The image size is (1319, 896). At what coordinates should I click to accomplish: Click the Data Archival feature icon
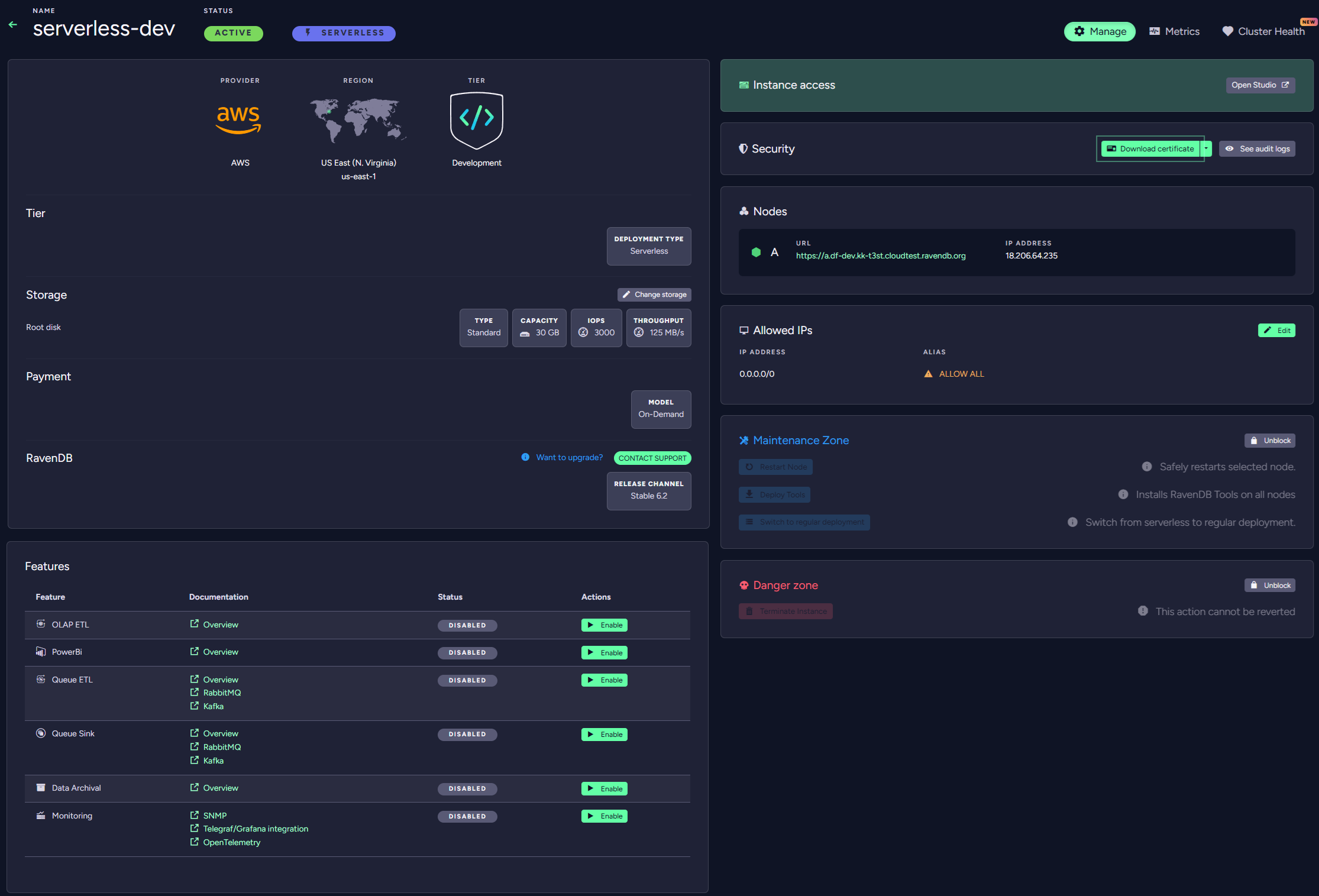pyautogui.click(x=41, y=788)
